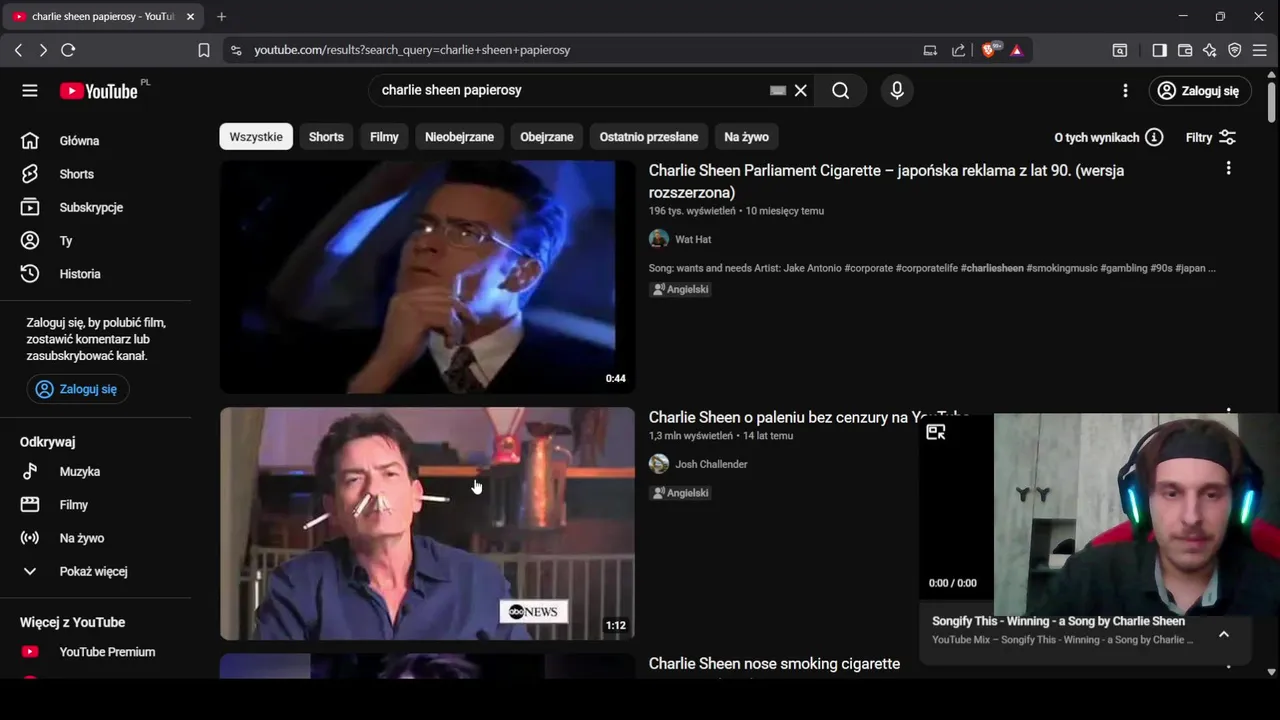Image resolution: width=1280 pixels, height=720 pixels.
Task: Click the O tych wynikach label
Action: coord(1096,137)
